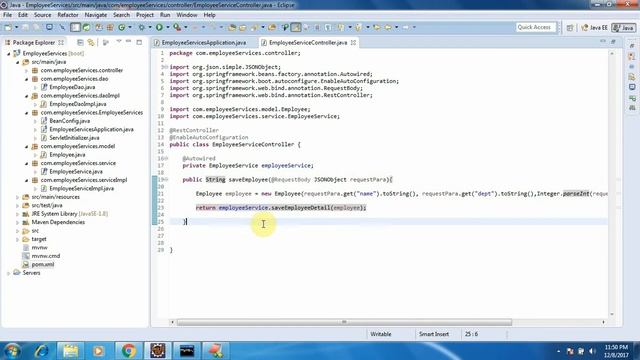The width and height of the screenshot is (640, 360).
Task: Open the Run dropdown arrow
Action: pyautogui.click(x=167, y=27)
